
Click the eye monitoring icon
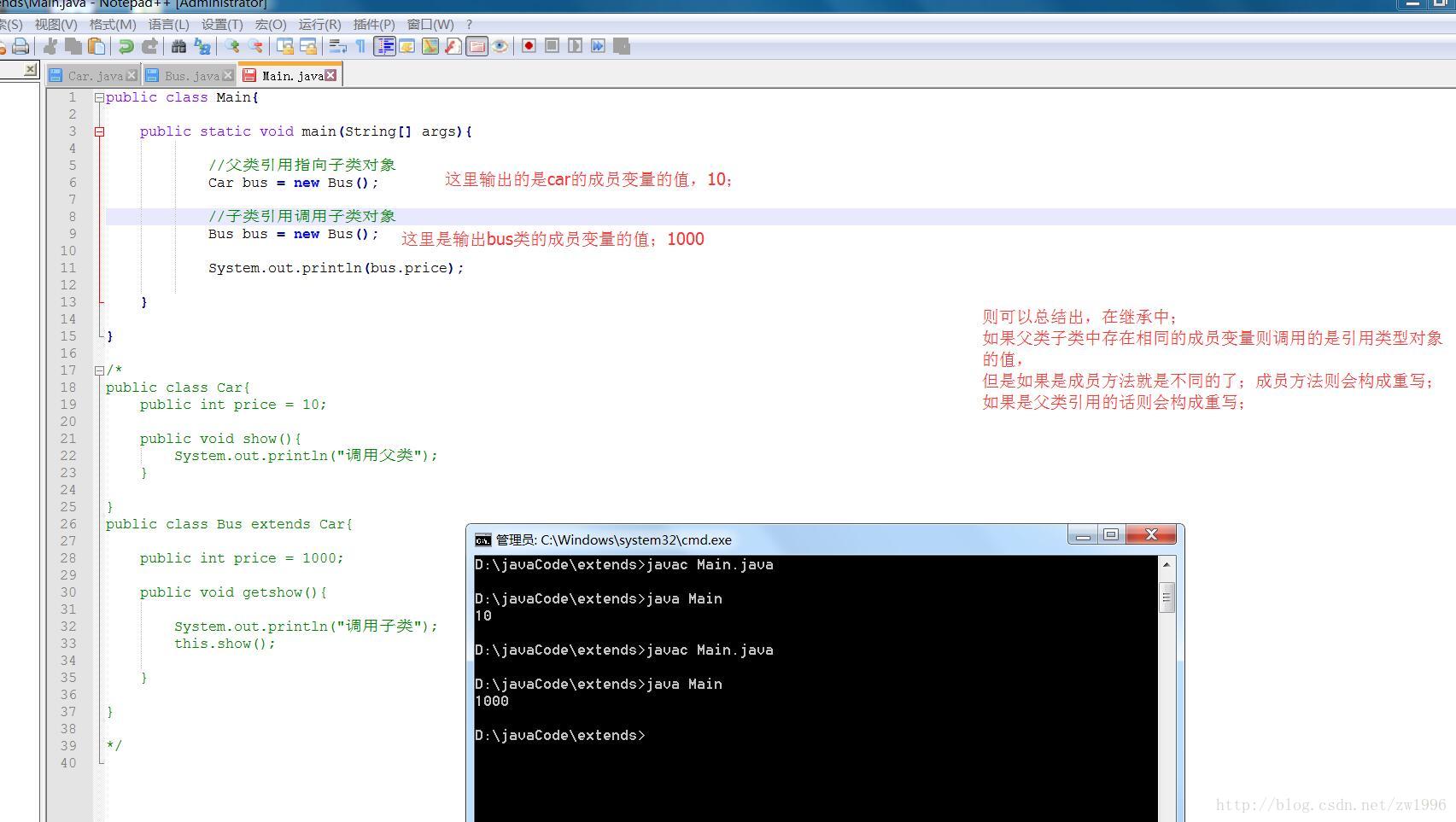coord(500,46)
